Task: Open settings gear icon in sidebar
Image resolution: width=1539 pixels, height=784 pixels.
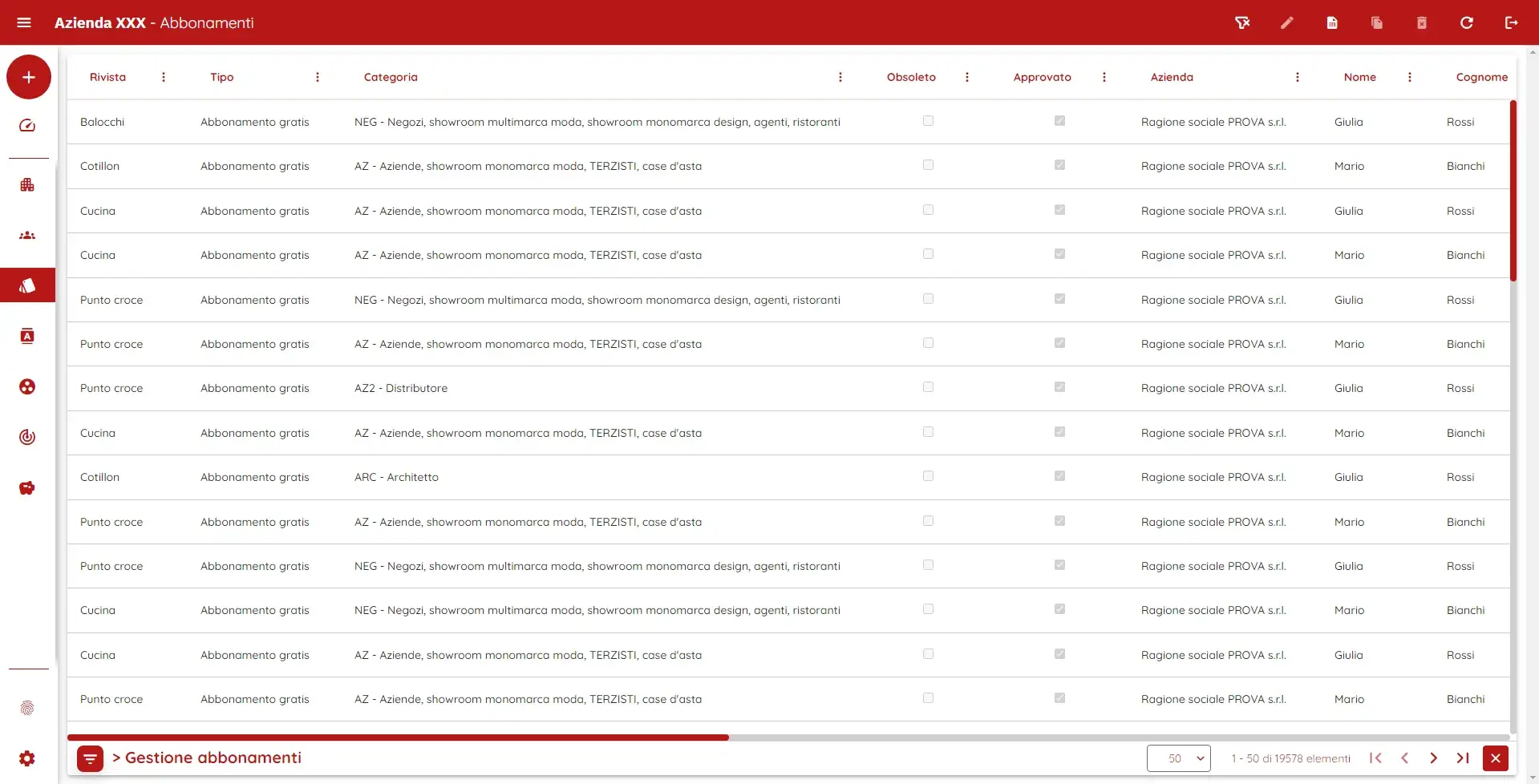Action: pos(27,758)
